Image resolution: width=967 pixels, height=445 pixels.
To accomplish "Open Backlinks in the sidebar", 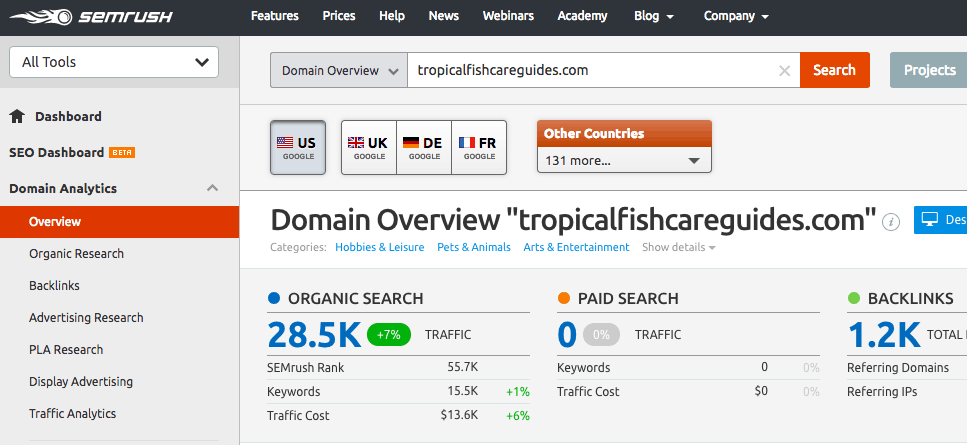I will [54, 286].
